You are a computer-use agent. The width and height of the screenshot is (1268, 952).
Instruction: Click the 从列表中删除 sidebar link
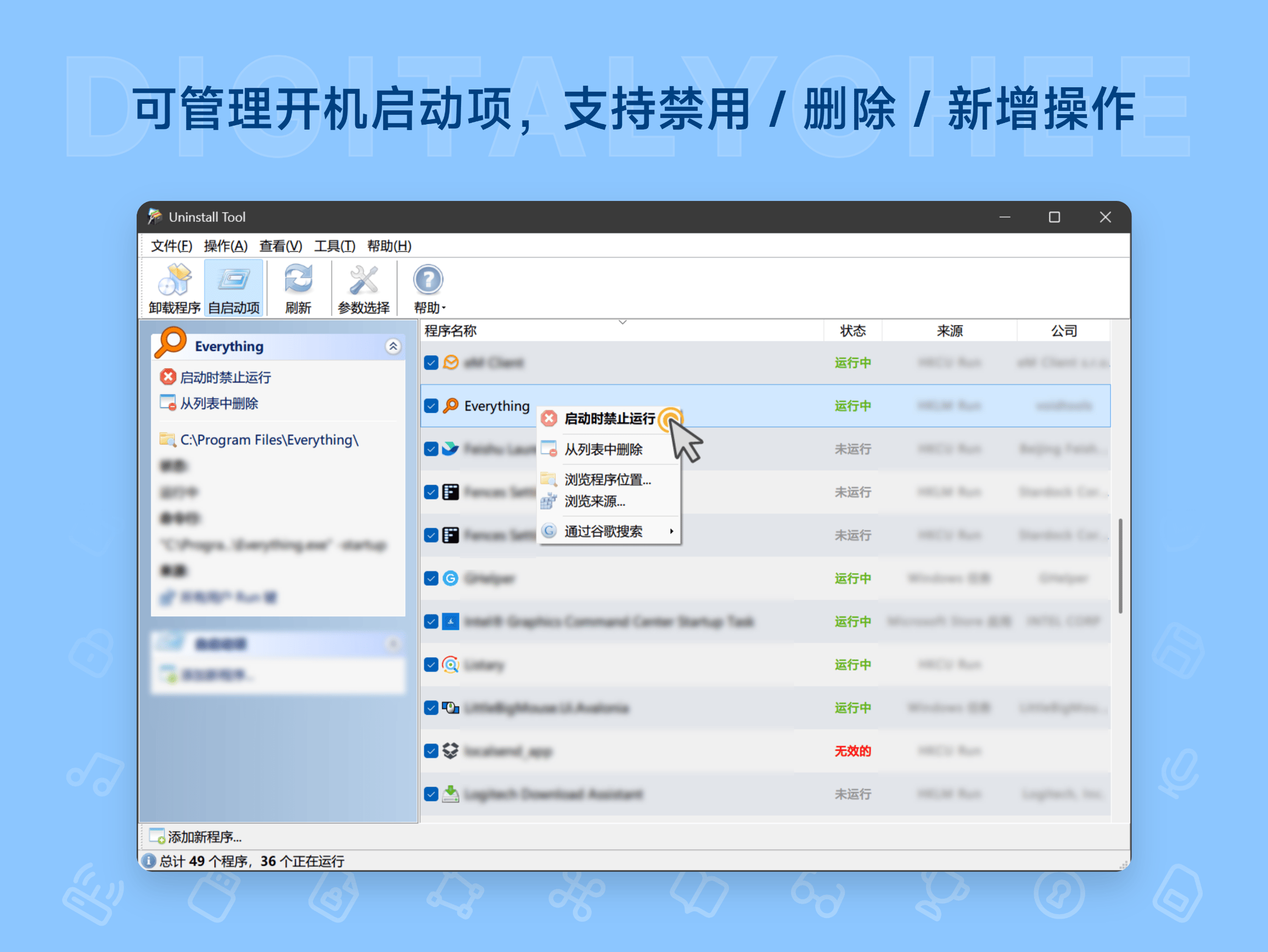point(220,403)
